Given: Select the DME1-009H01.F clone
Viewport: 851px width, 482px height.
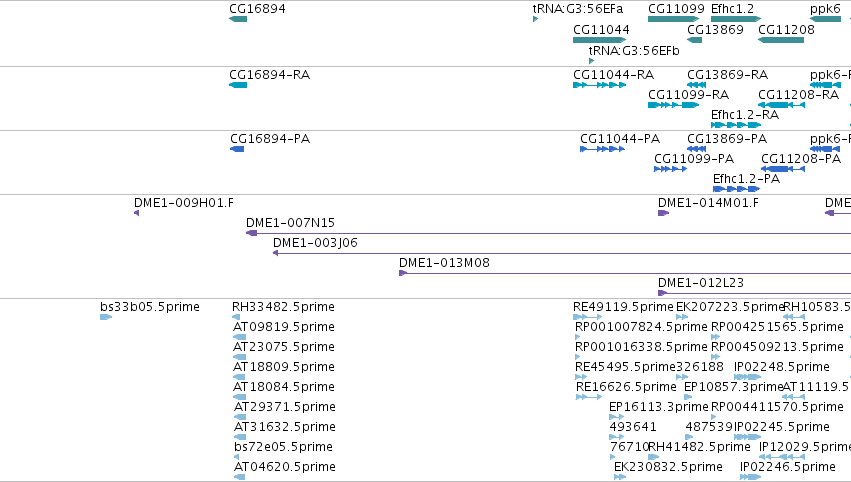Looking at the screenshot, I should (x=137, y=213).
